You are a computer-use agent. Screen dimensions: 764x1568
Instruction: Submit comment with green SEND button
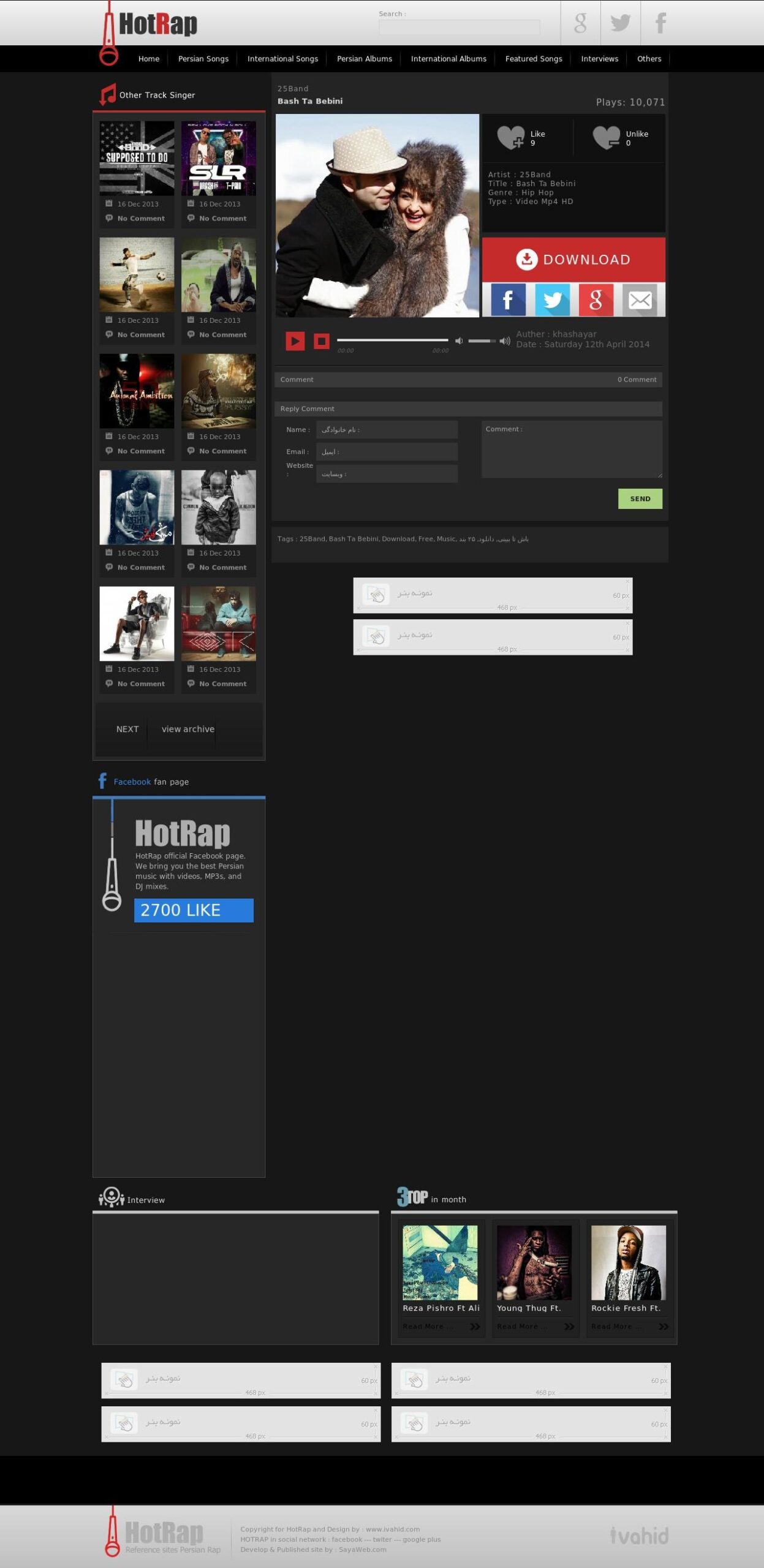640,499
